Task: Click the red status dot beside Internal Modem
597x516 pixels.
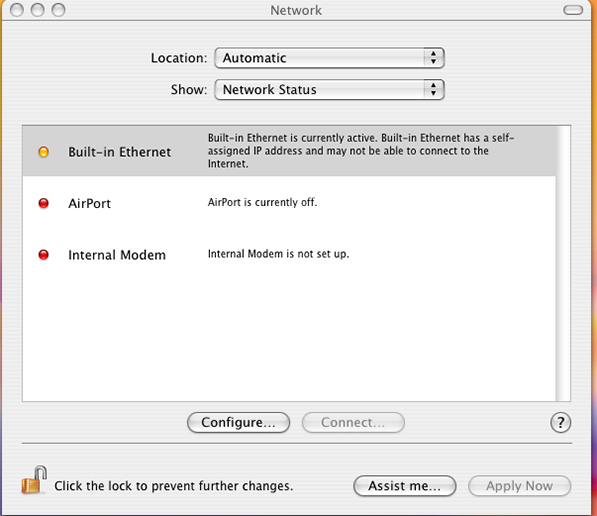Action: point(44,254)
